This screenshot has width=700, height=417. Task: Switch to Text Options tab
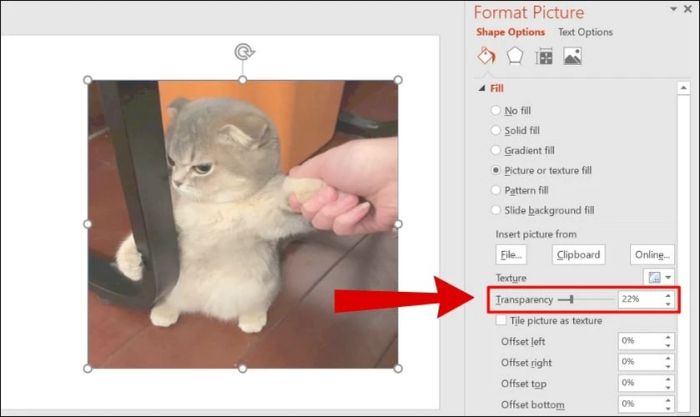click(585, 32)
